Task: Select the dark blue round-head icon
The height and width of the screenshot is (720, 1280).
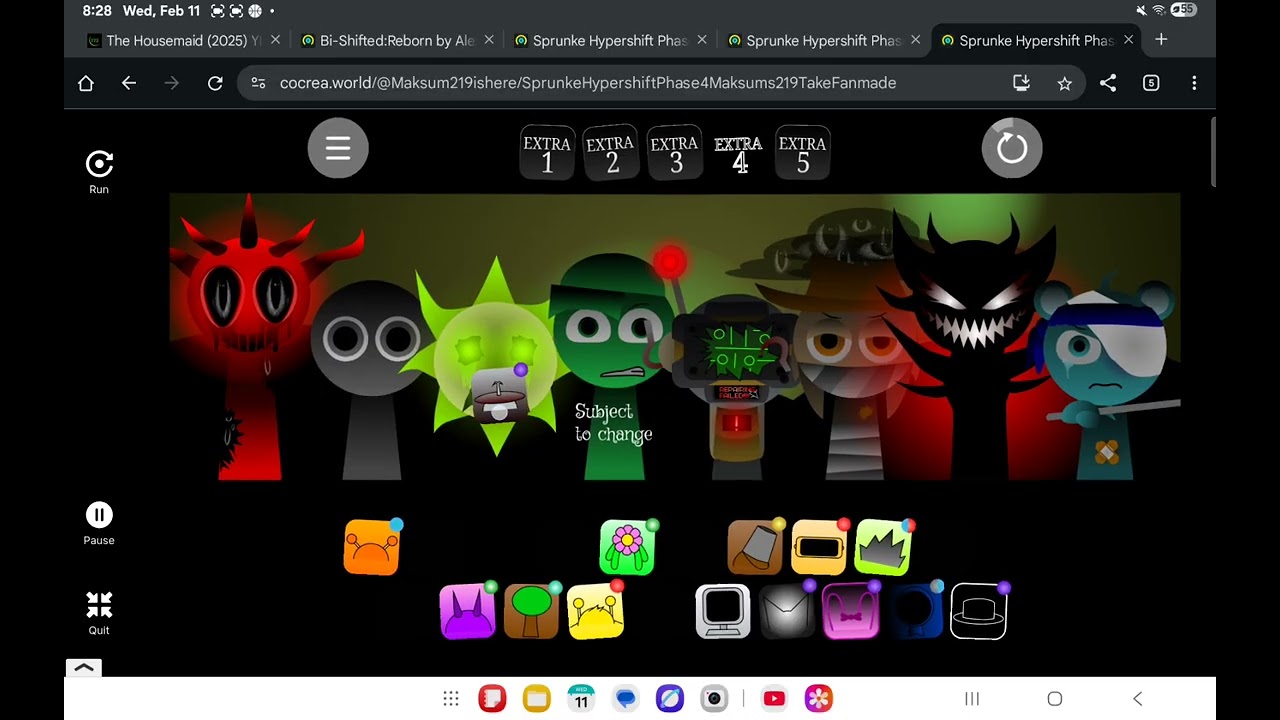Action: (915, 612)
